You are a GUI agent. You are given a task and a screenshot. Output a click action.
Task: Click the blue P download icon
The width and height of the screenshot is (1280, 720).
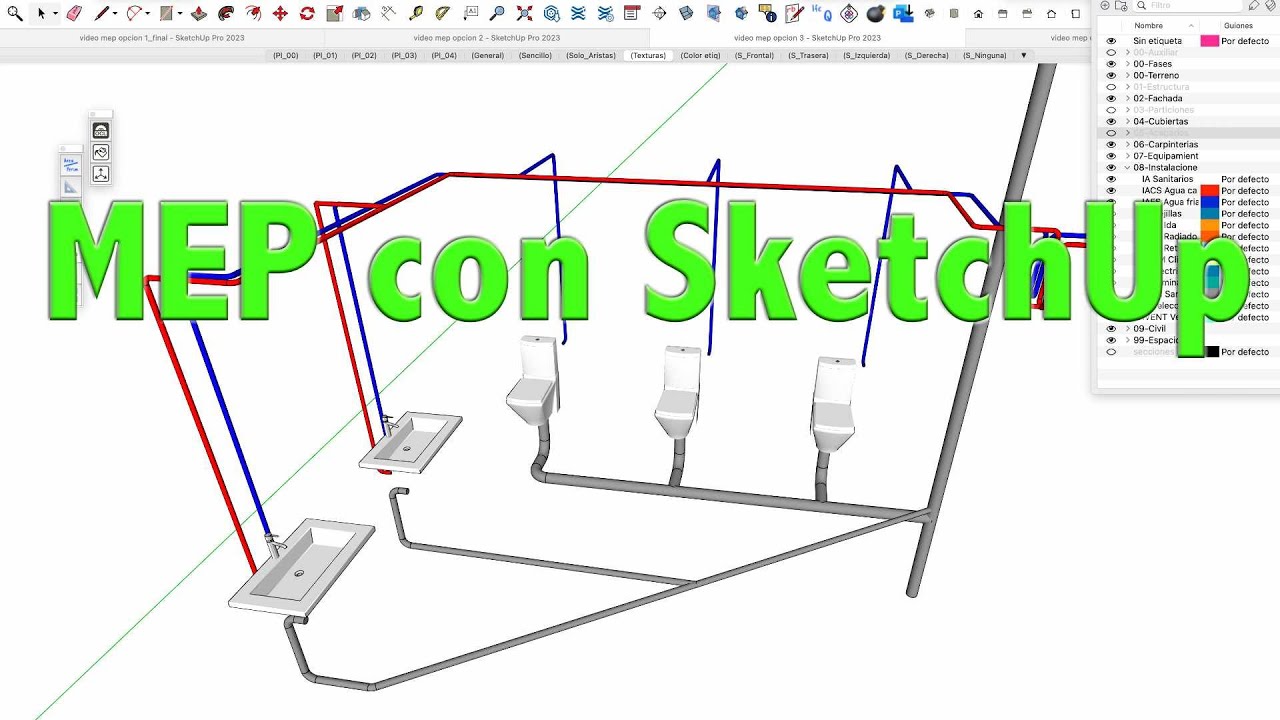(903, 14)
